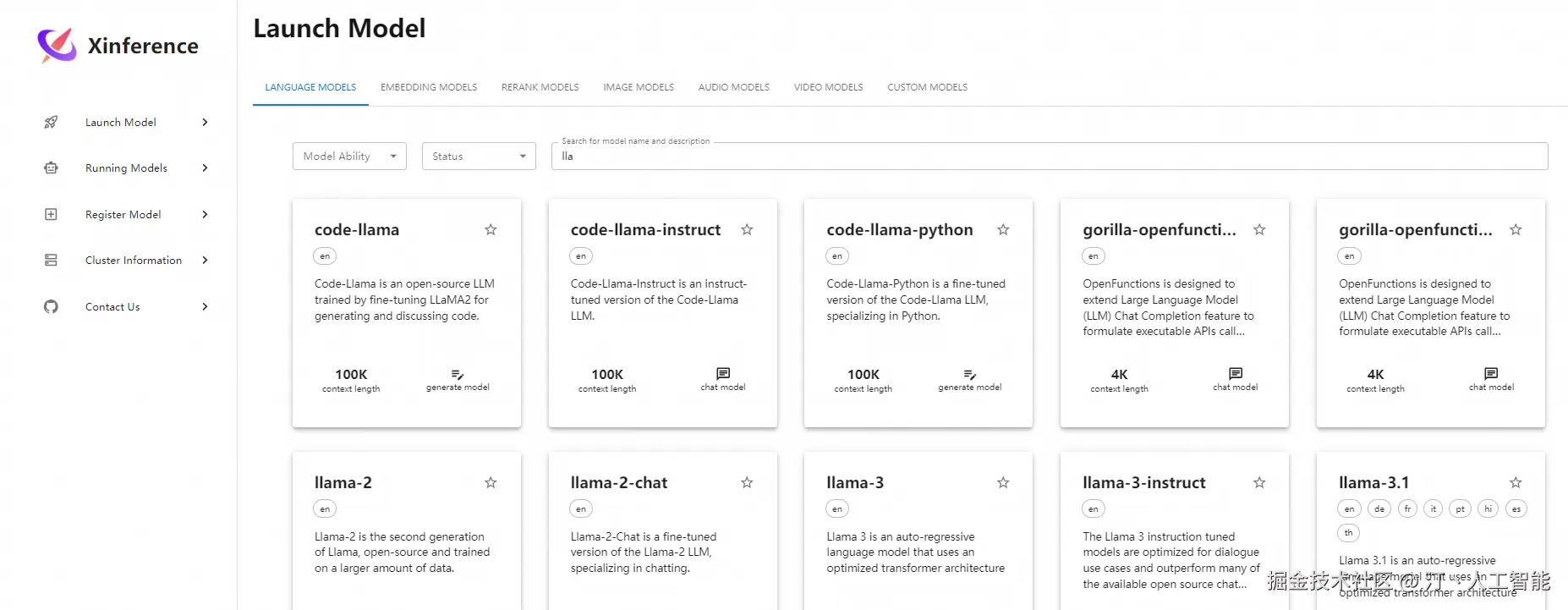Toggle the star on the llama-3 card

point(1003,482)
